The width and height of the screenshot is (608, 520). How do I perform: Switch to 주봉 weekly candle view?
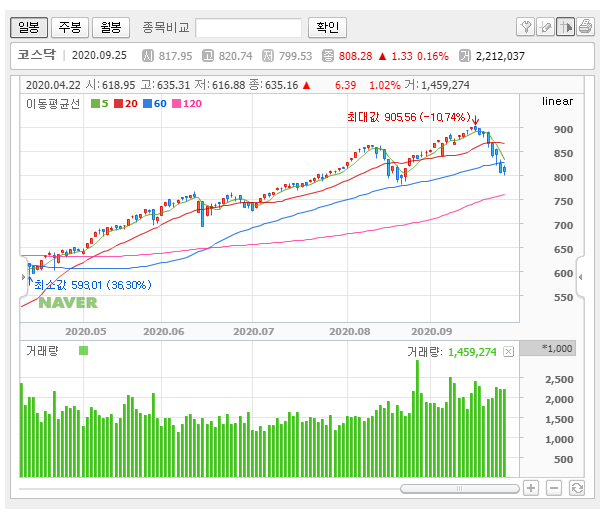point(70,27)
